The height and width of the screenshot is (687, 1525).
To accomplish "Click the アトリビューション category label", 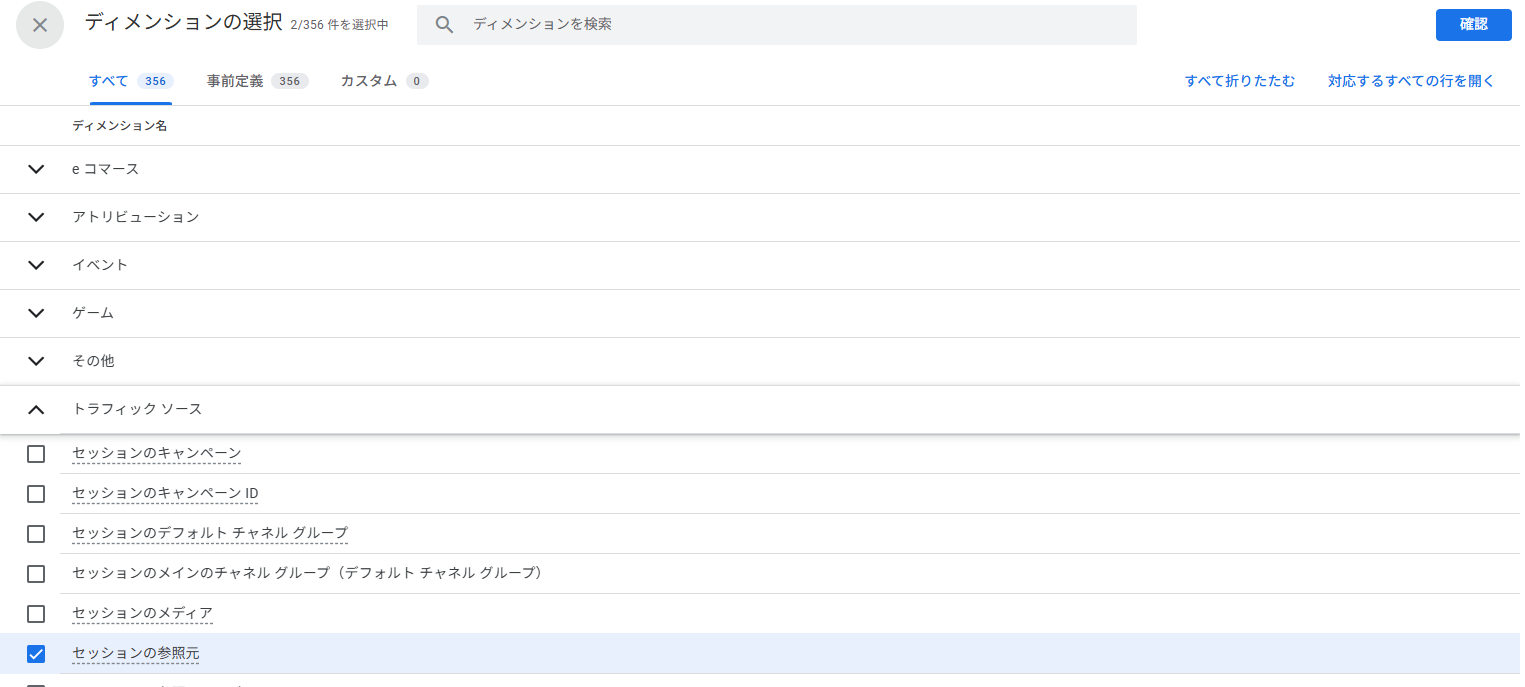I will coord(135,217).
